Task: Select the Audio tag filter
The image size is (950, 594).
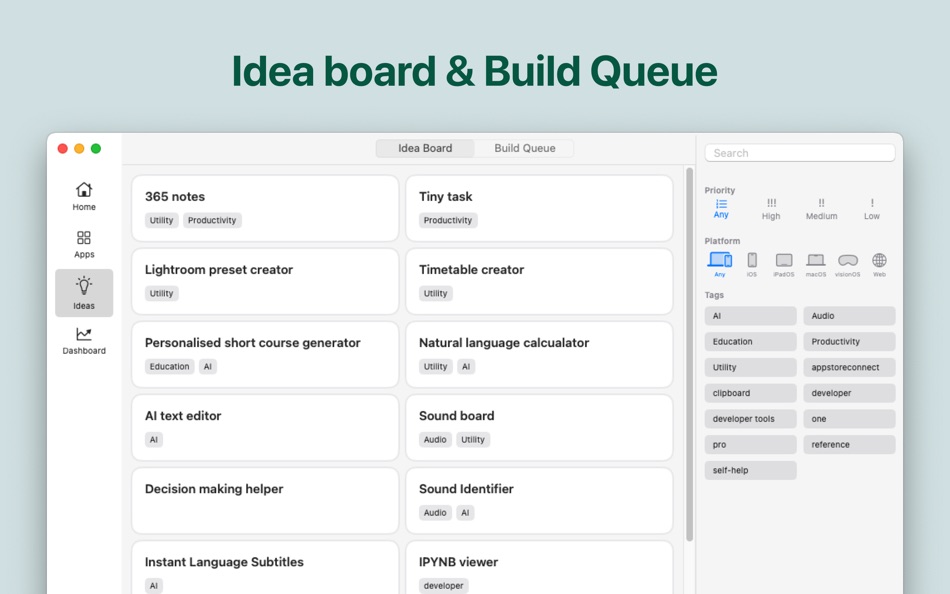Action: pos(849,315)
